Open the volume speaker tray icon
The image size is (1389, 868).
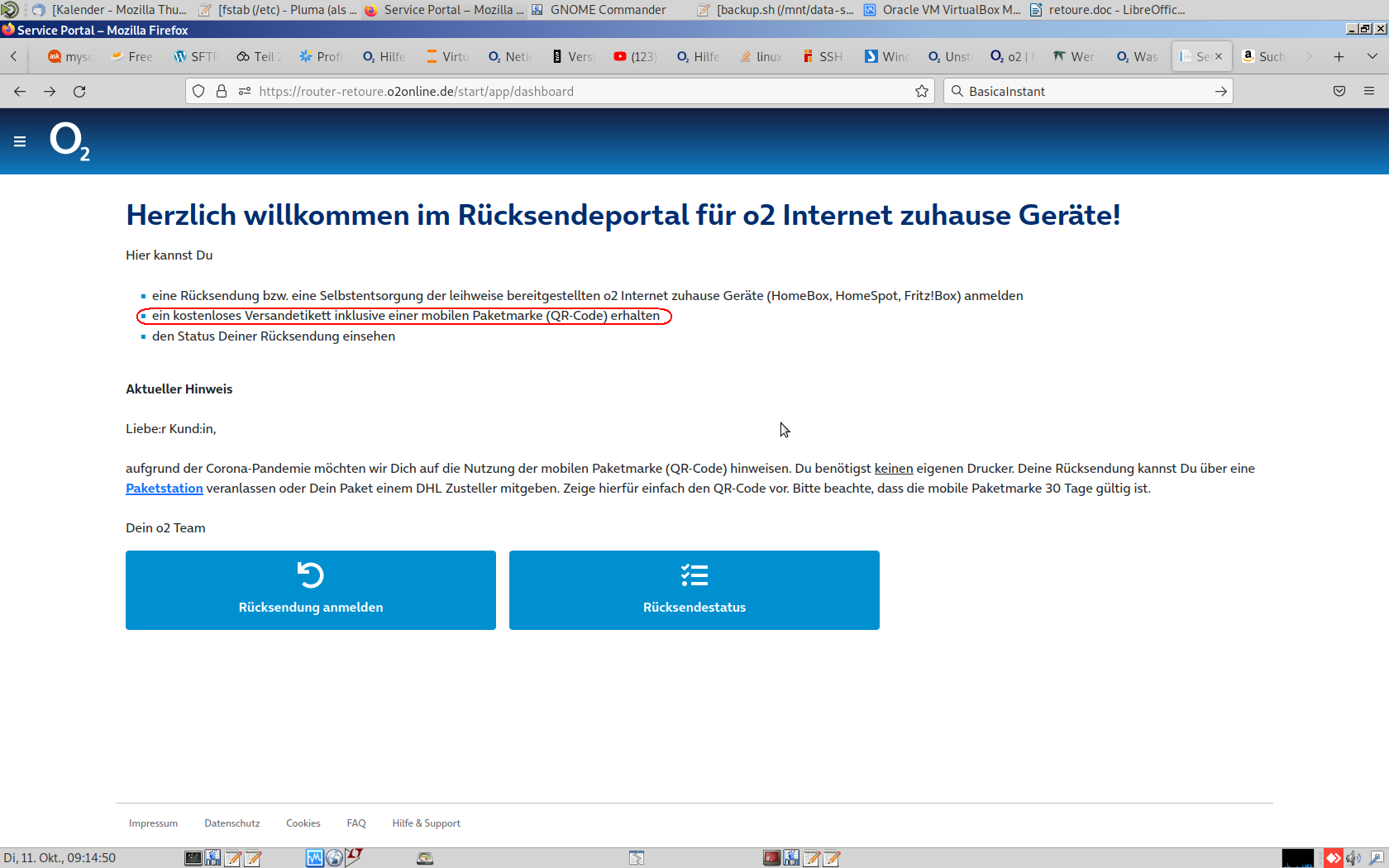click(1353, 858)
